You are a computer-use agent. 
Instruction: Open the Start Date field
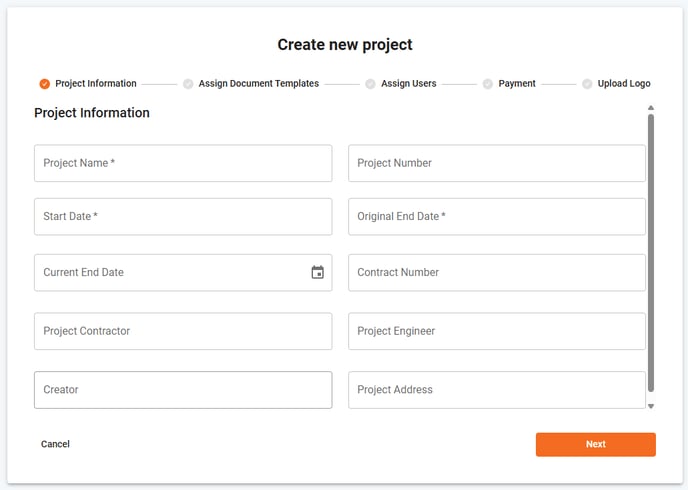pos(183,216)
